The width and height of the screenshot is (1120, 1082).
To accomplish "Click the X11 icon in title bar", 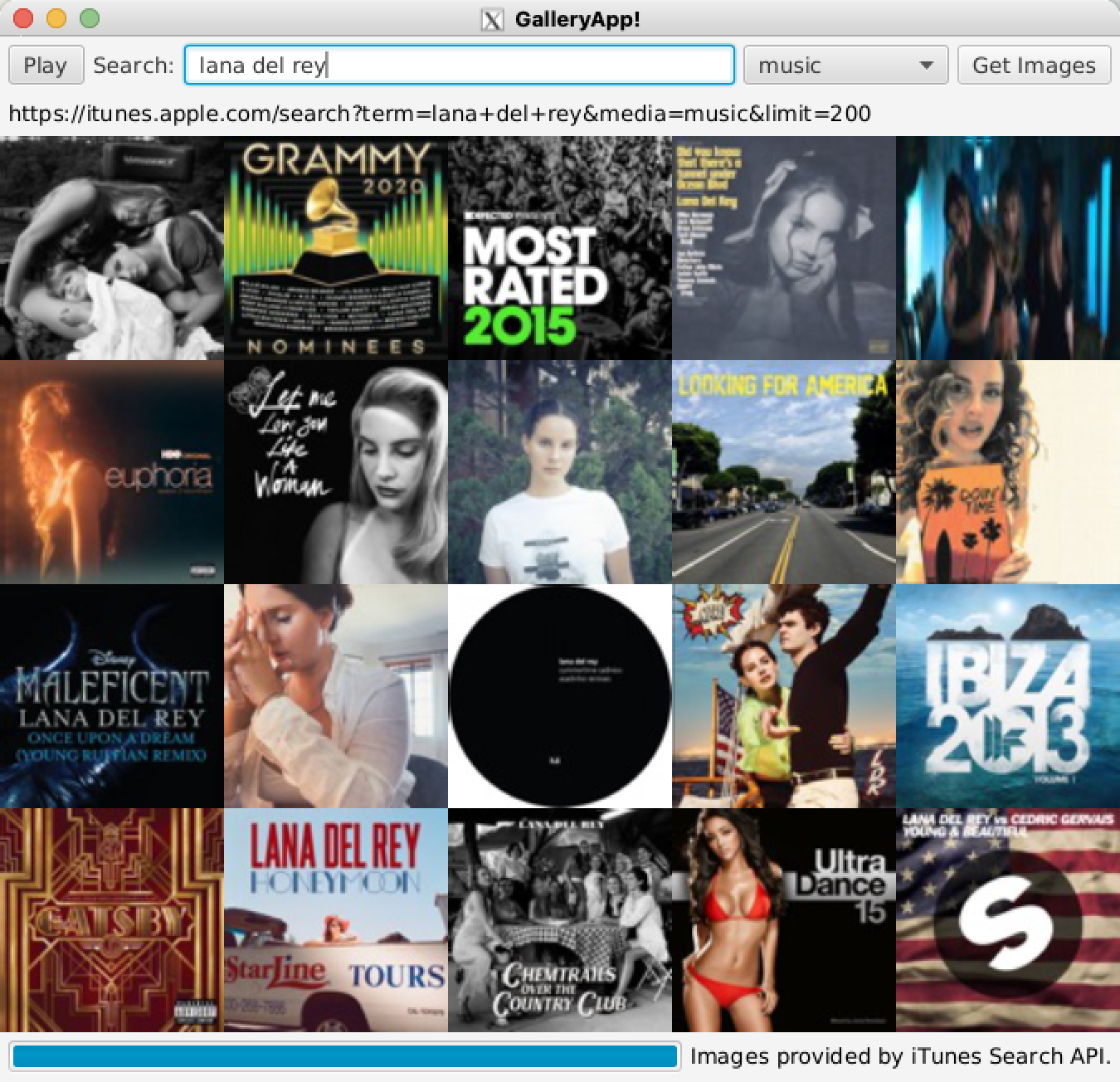I will click(493, 19).
